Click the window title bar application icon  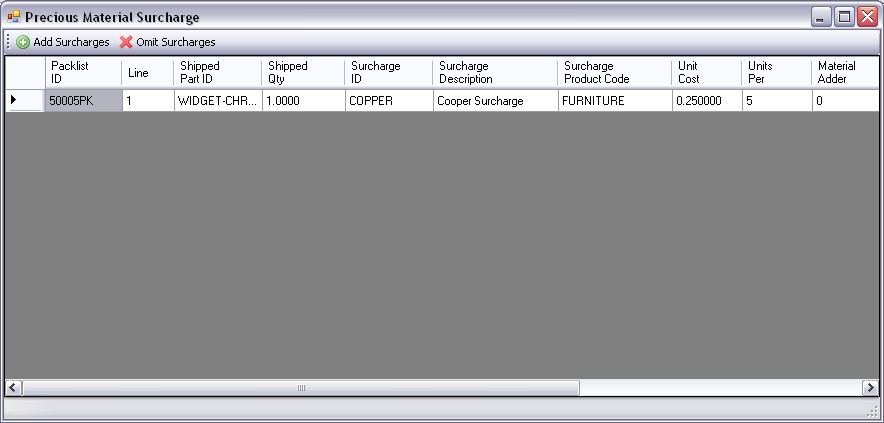coord(13,17)
